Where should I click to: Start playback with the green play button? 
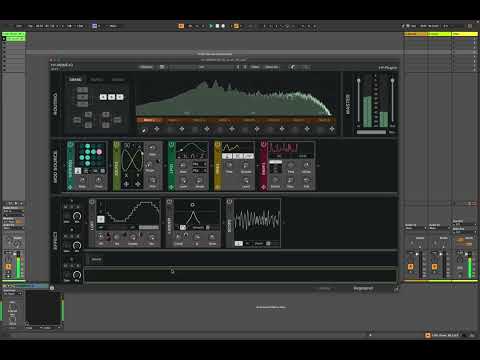[x=211, y=26]
